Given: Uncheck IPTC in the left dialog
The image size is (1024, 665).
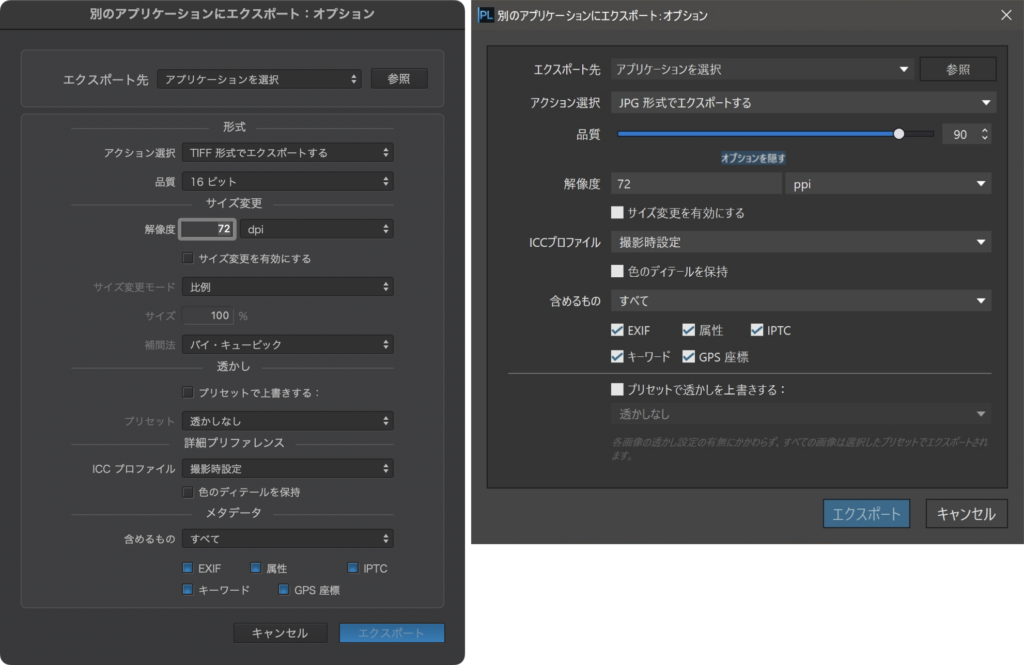Looking at the screenshot, I should pos(353,568).
